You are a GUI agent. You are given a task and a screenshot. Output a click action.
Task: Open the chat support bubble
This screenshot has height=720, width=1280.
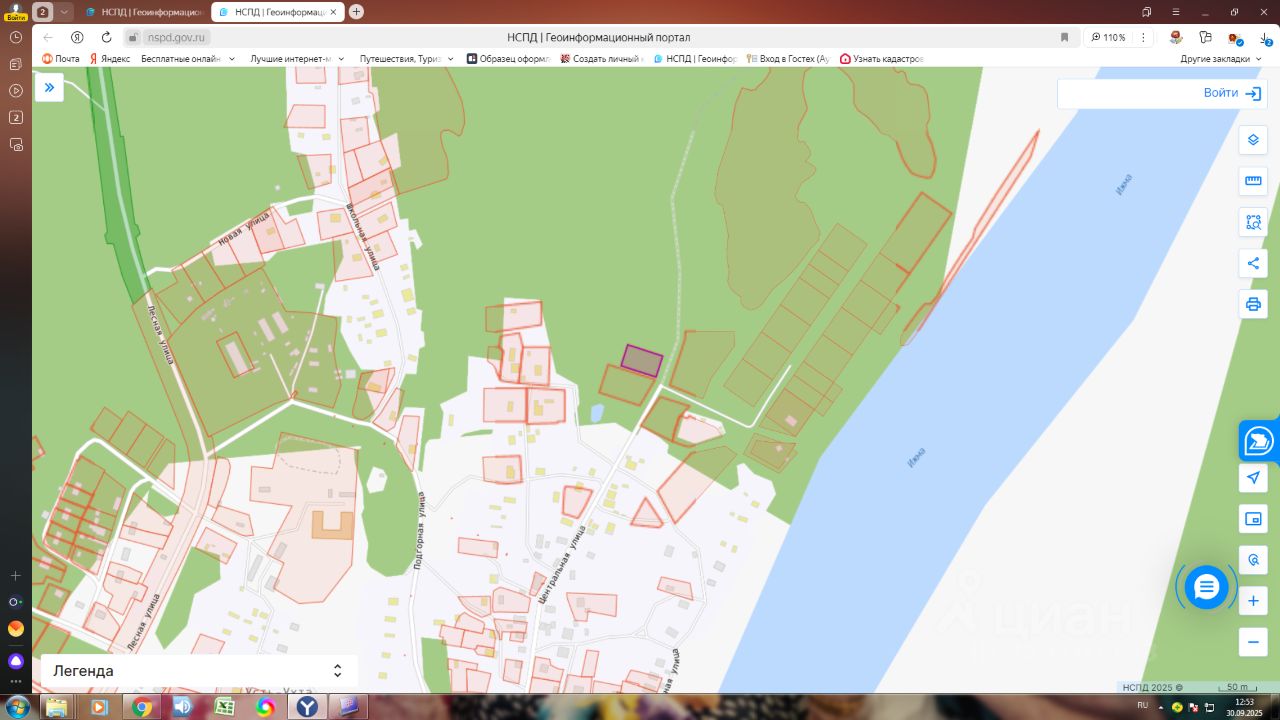[x=1206, y=587]
